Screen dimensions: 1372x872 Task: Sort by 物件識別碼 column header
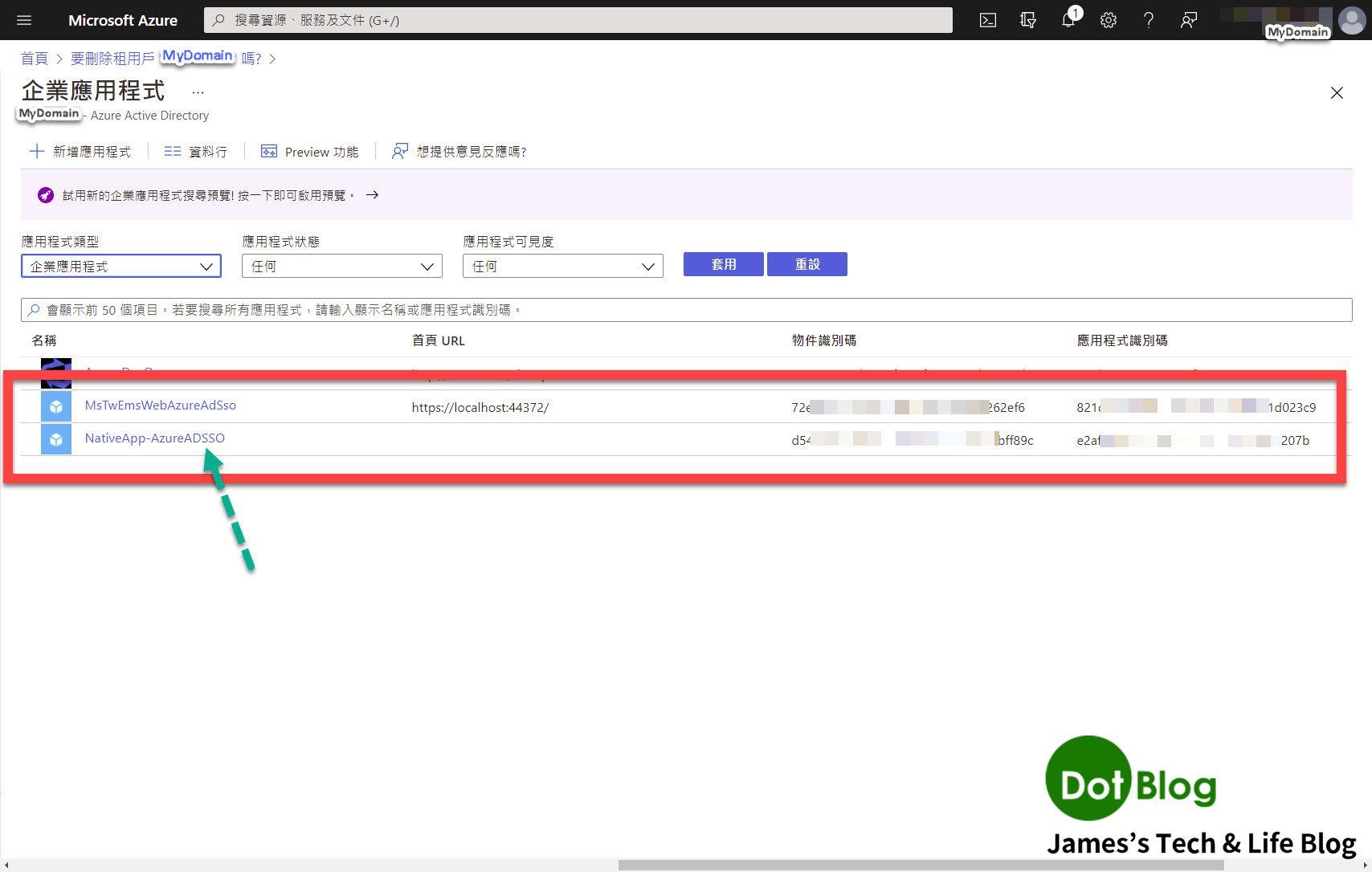824,340
